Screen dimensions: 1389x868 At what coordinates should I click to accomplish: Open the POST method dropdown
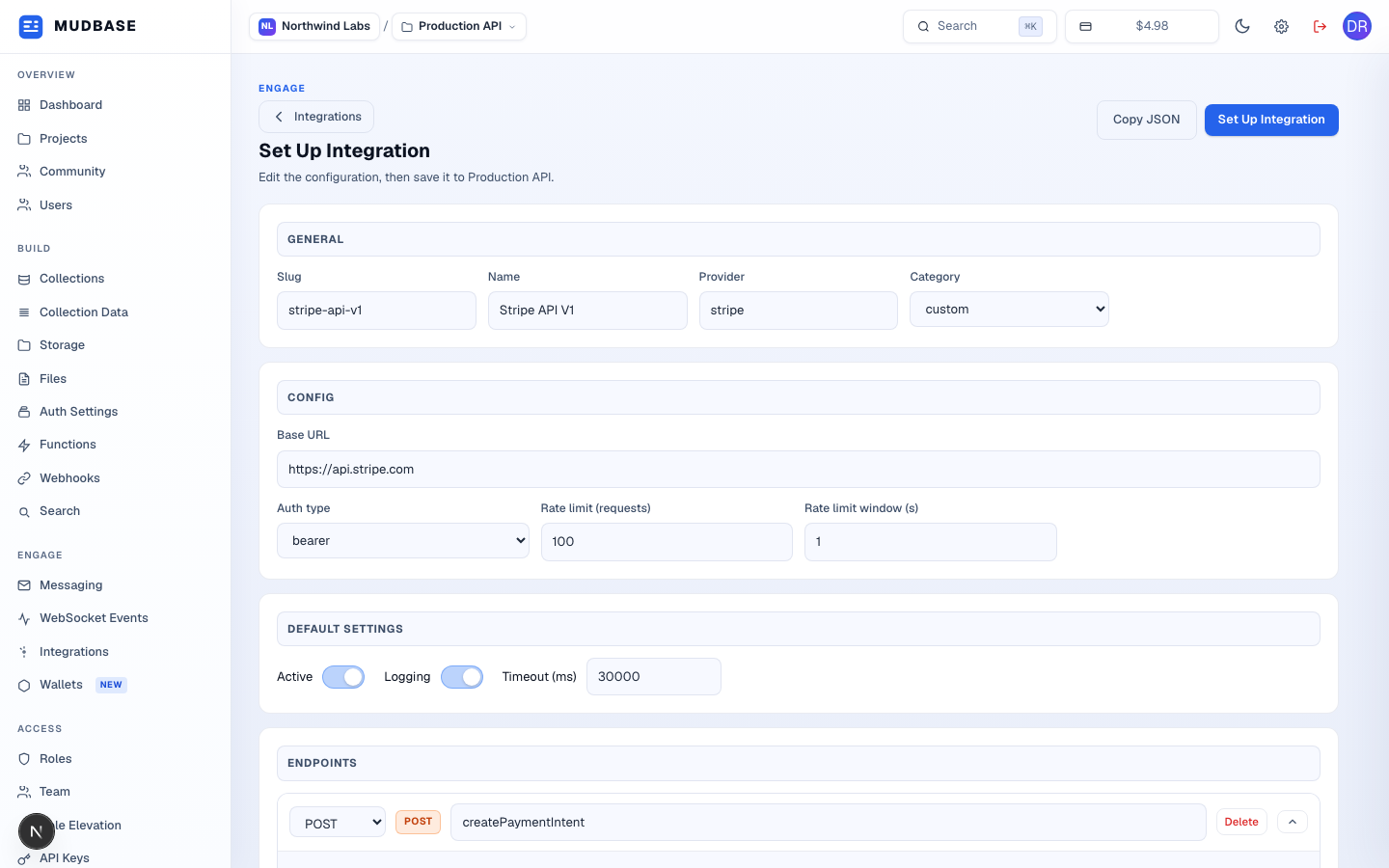[x=338, y=823]
